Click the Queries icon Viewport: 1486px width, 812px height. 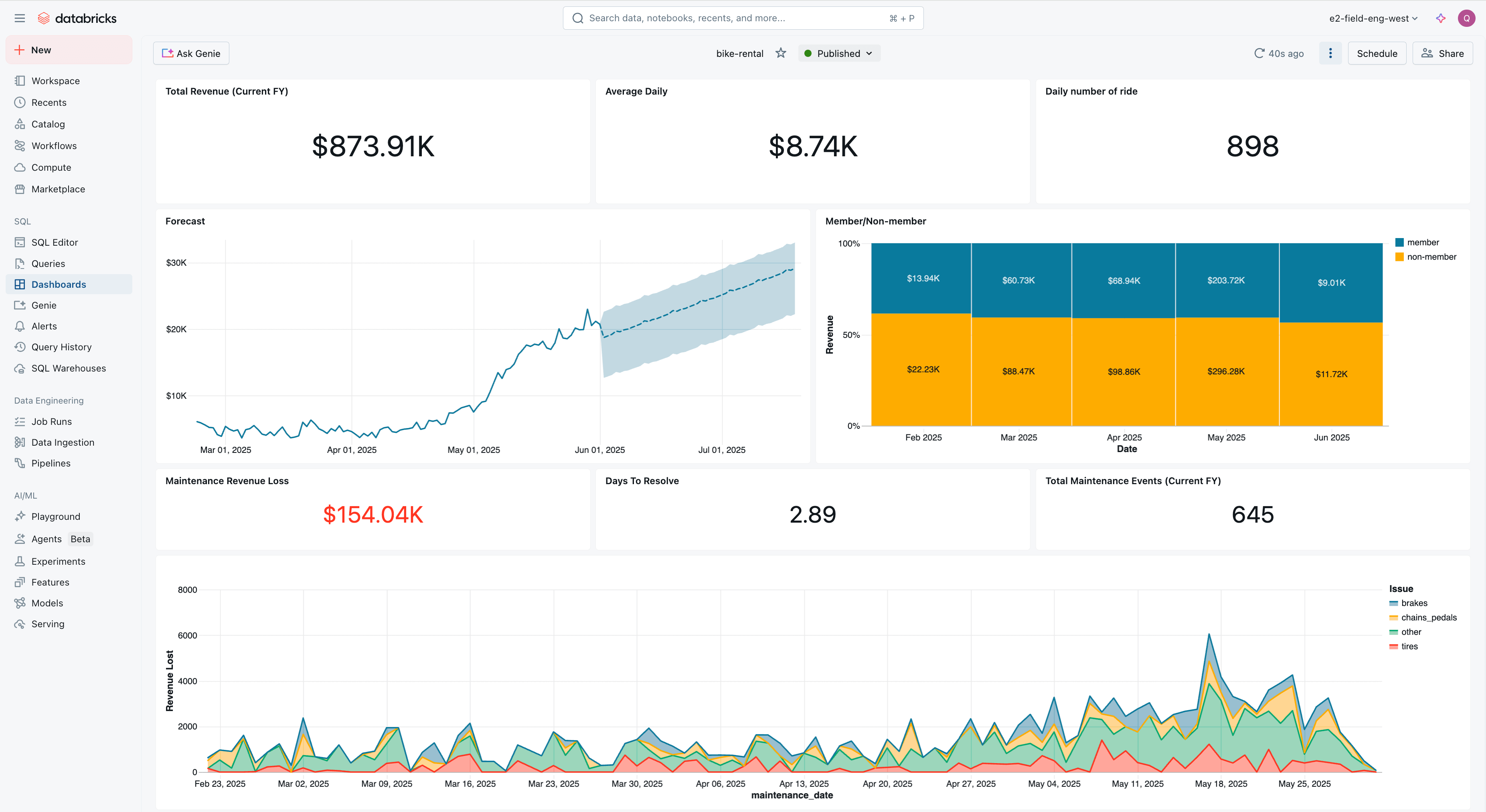(x=20, y=264)
